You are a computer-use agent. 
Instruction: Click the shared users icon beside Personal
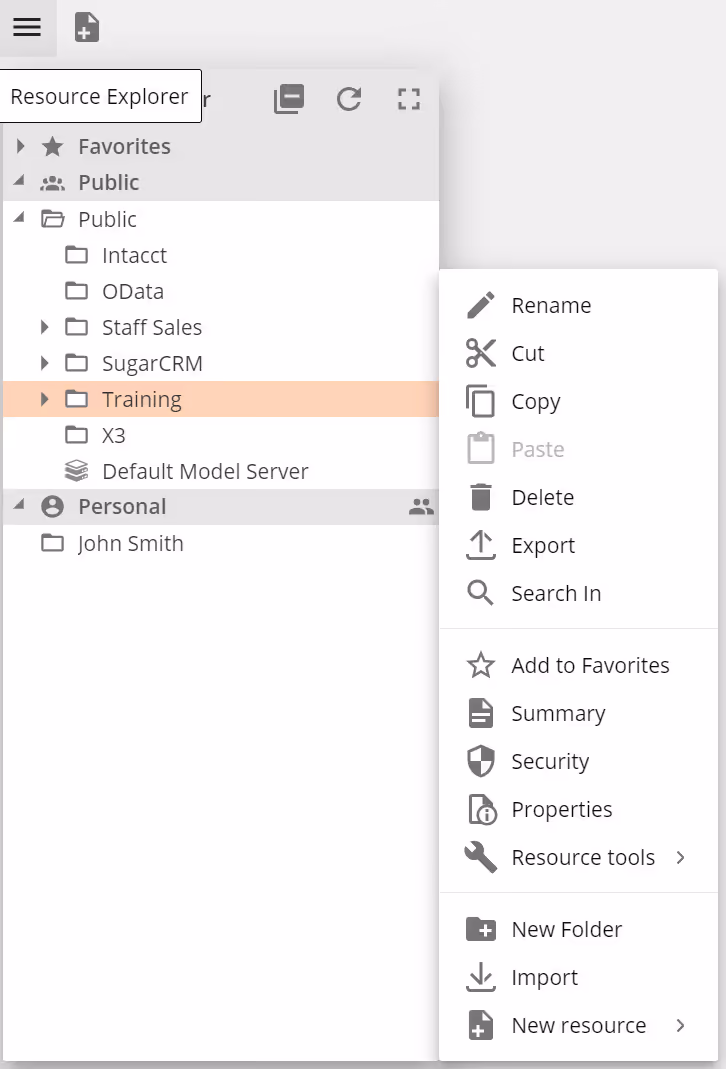tap(422, 507)
